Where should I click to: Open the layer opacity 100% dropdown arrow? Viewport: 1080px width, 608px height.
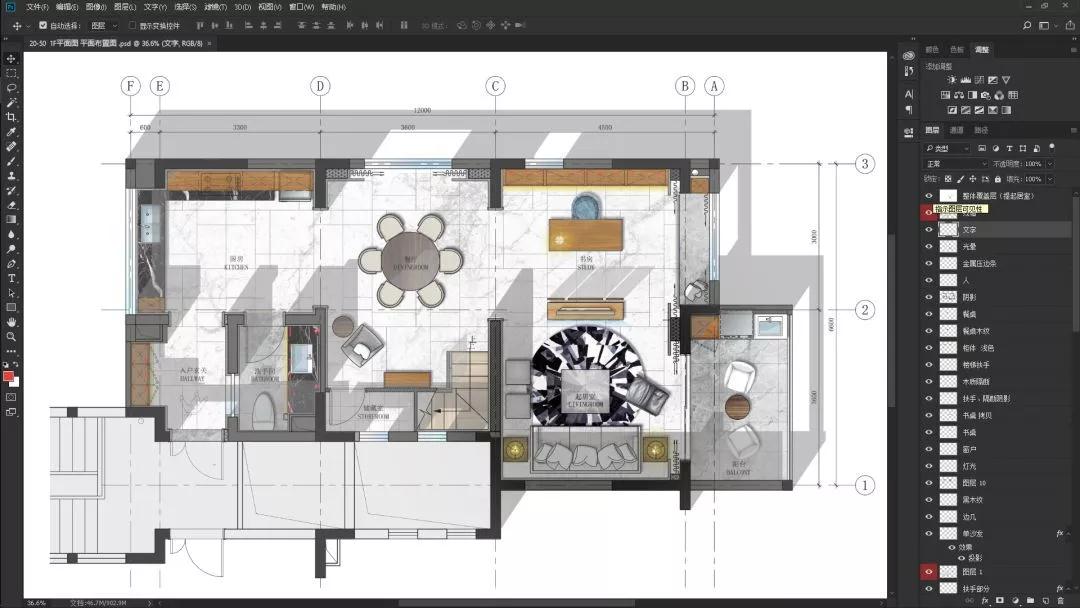[x=1048, y=164]
